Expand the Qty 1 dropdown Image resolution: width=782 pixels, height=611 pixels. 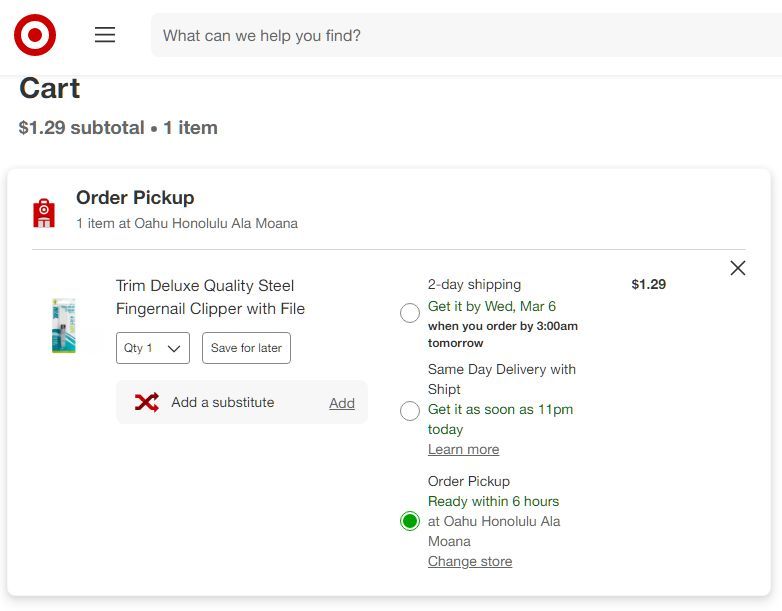pyautogui.click(x=153, y=348)
